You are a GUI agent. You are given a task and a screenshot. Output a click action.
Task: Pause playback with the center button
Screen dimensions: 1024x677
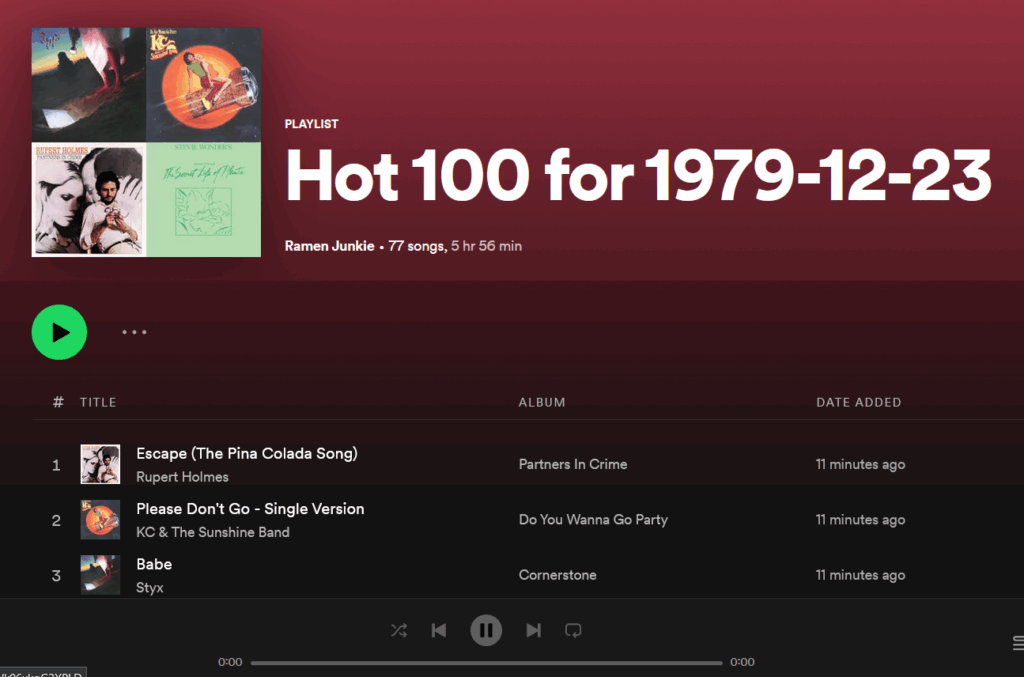point(486,631)
